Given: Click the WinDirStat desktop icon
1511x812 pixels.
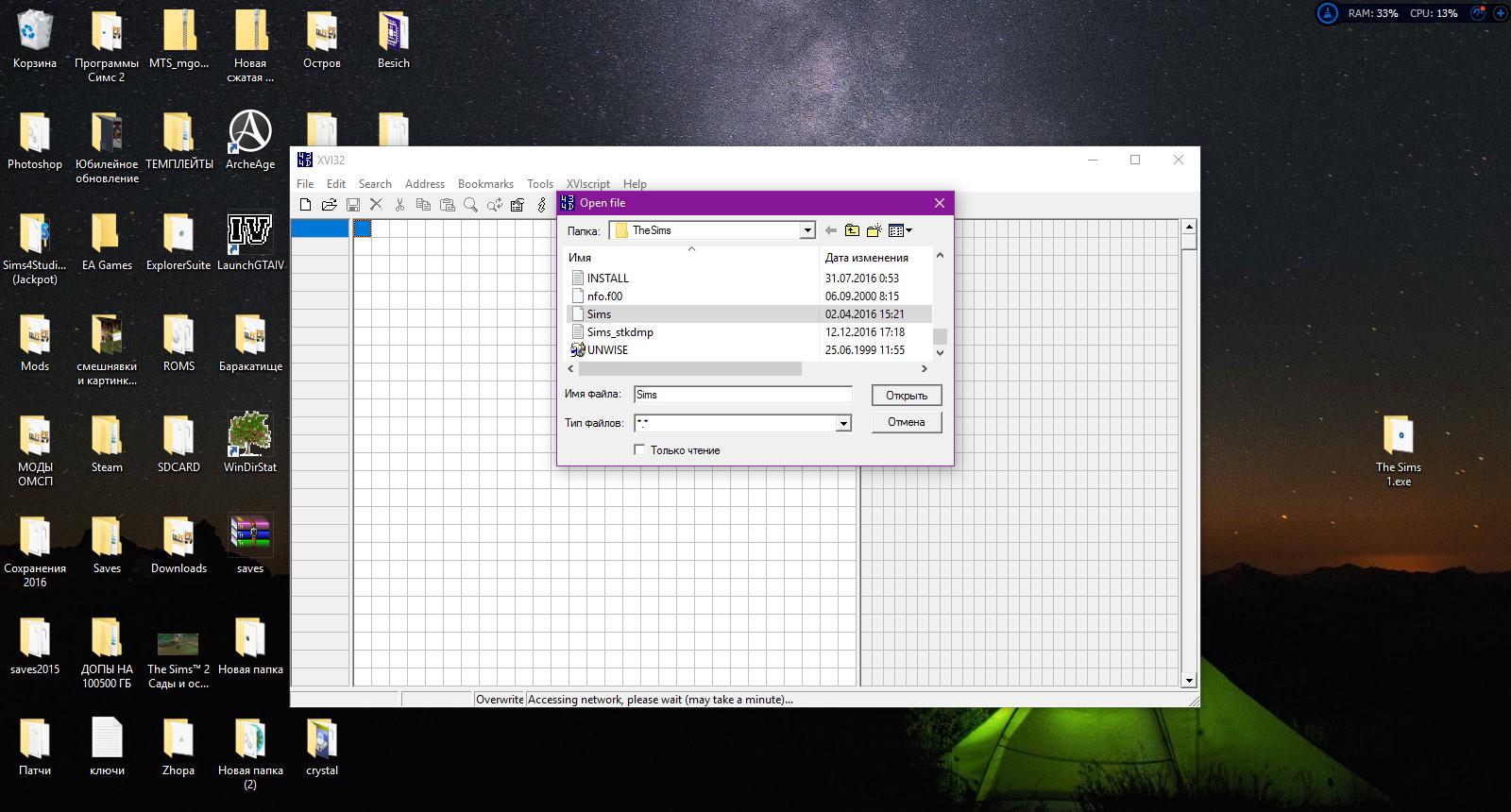Looking at the screenshot, I should tap(250, 443).
